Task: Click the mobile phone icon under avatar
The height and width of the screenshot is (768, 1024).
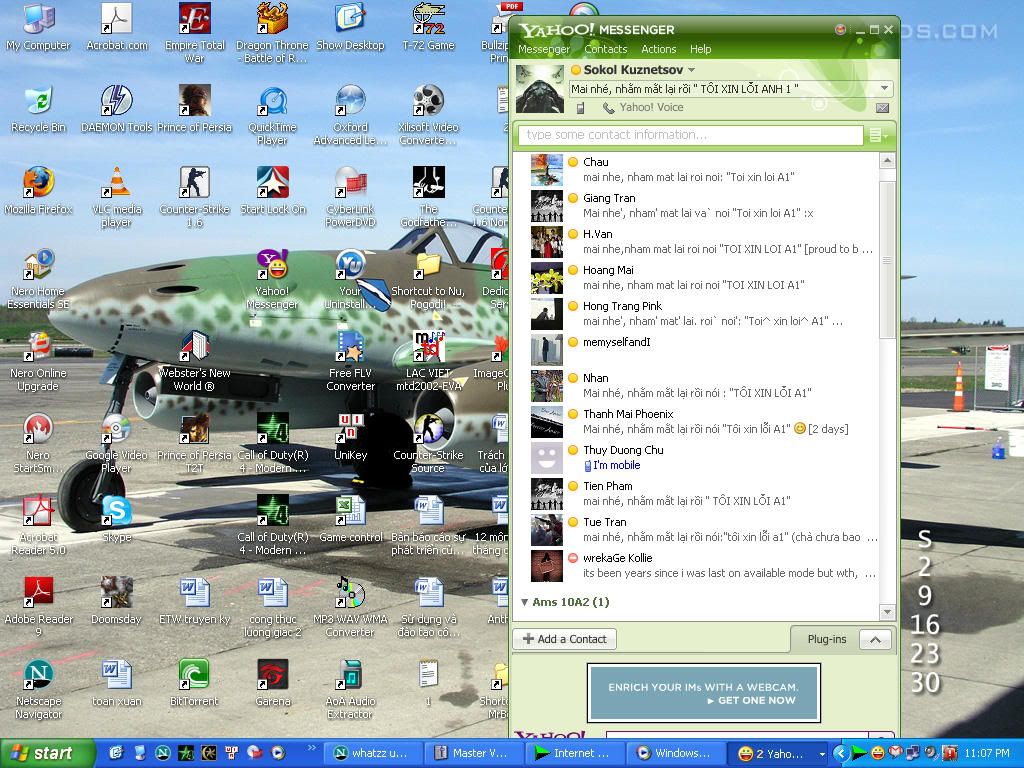Action: pyautogui.click(x=580, y=108)
